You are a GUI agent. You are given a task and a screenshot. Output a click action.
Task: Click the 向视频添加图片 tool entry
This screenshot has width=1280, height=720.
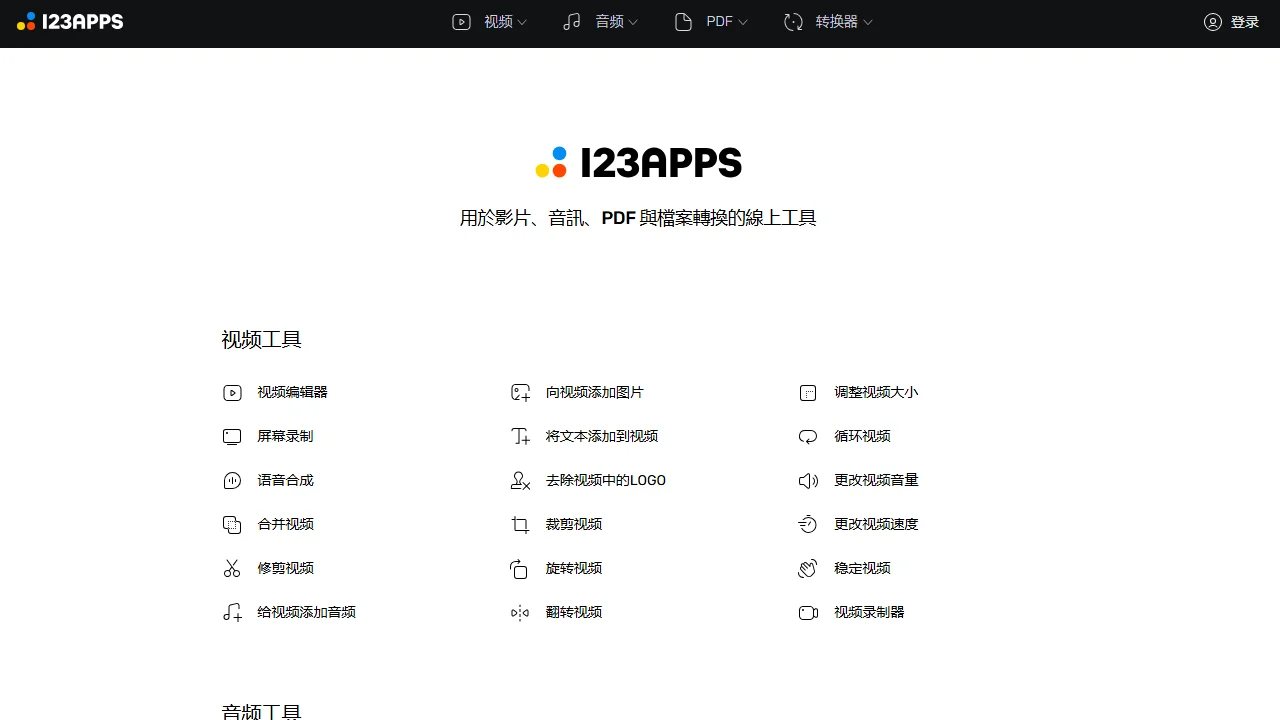coord(596,392)
